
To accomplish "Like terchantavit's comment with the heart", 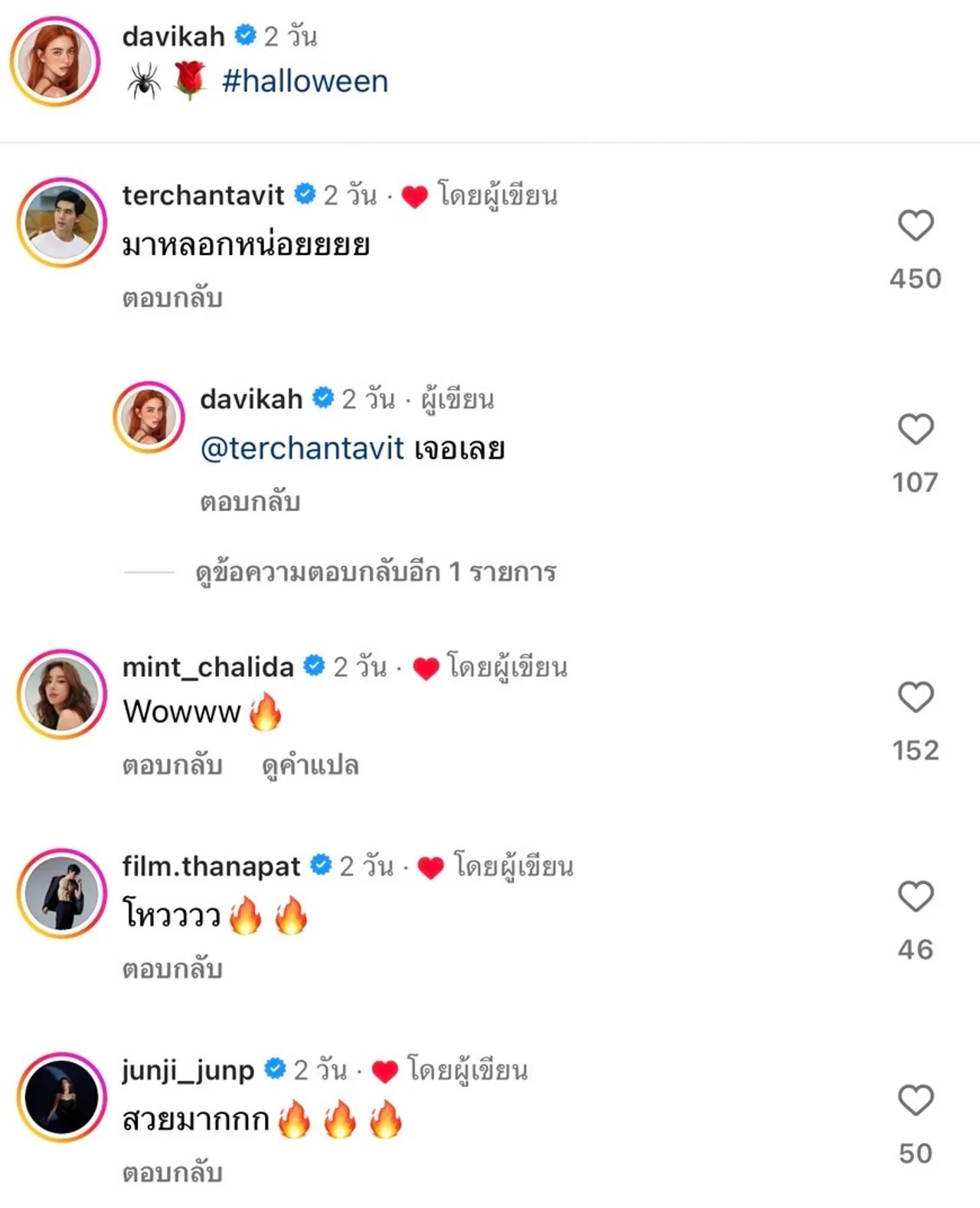I will 915,226.
